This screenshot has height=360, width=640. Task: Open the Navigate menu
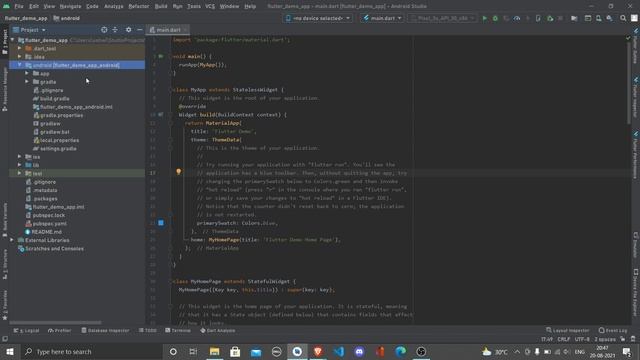pos(70,6)
